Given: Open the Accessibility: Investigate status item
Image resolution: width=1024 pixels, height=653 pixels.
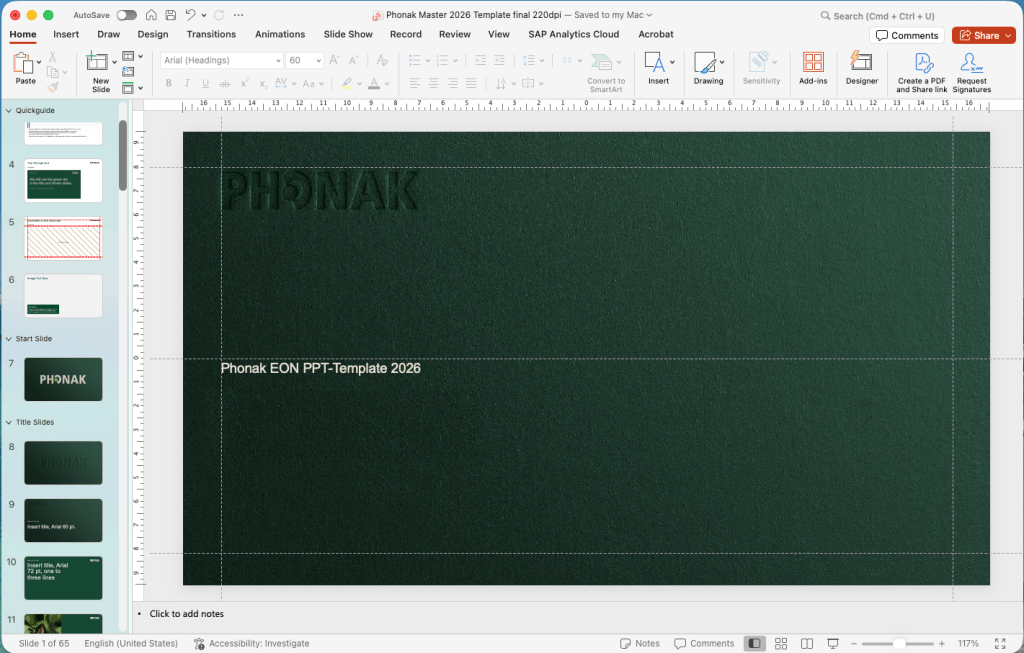Looking at the screenshot, I should click(x=251, y=643).
